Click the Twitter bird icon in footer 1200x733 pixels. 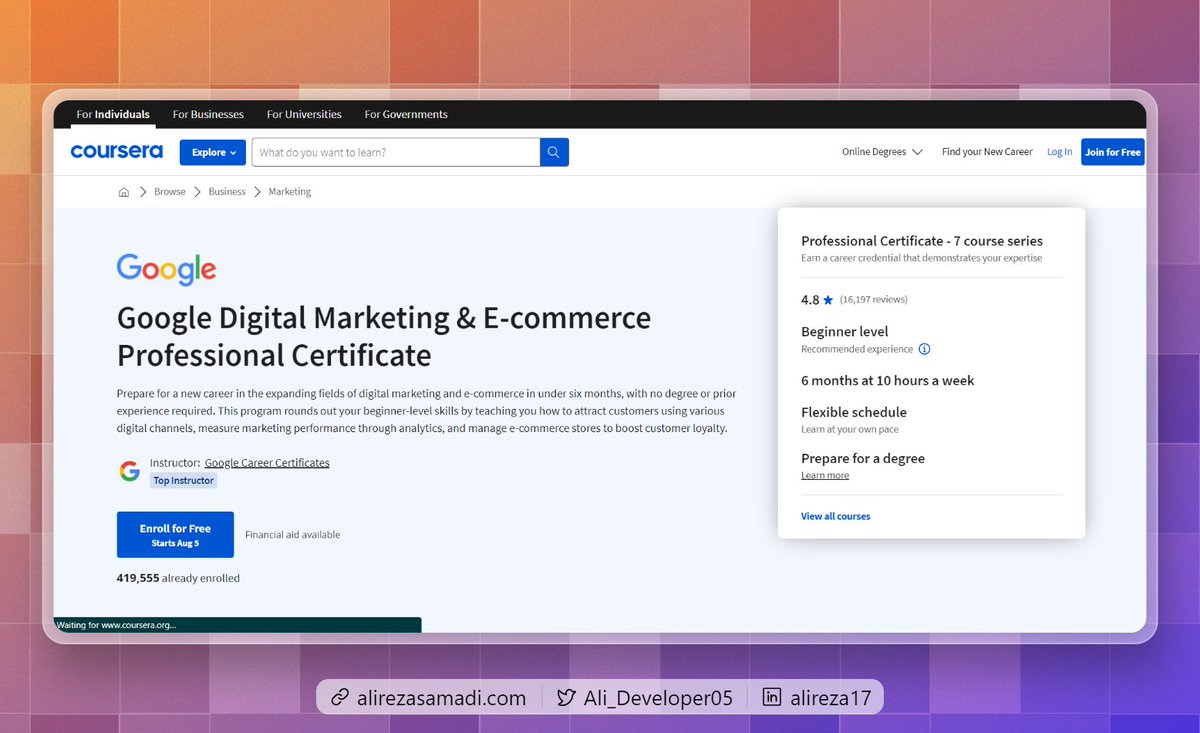coord(565,698)
